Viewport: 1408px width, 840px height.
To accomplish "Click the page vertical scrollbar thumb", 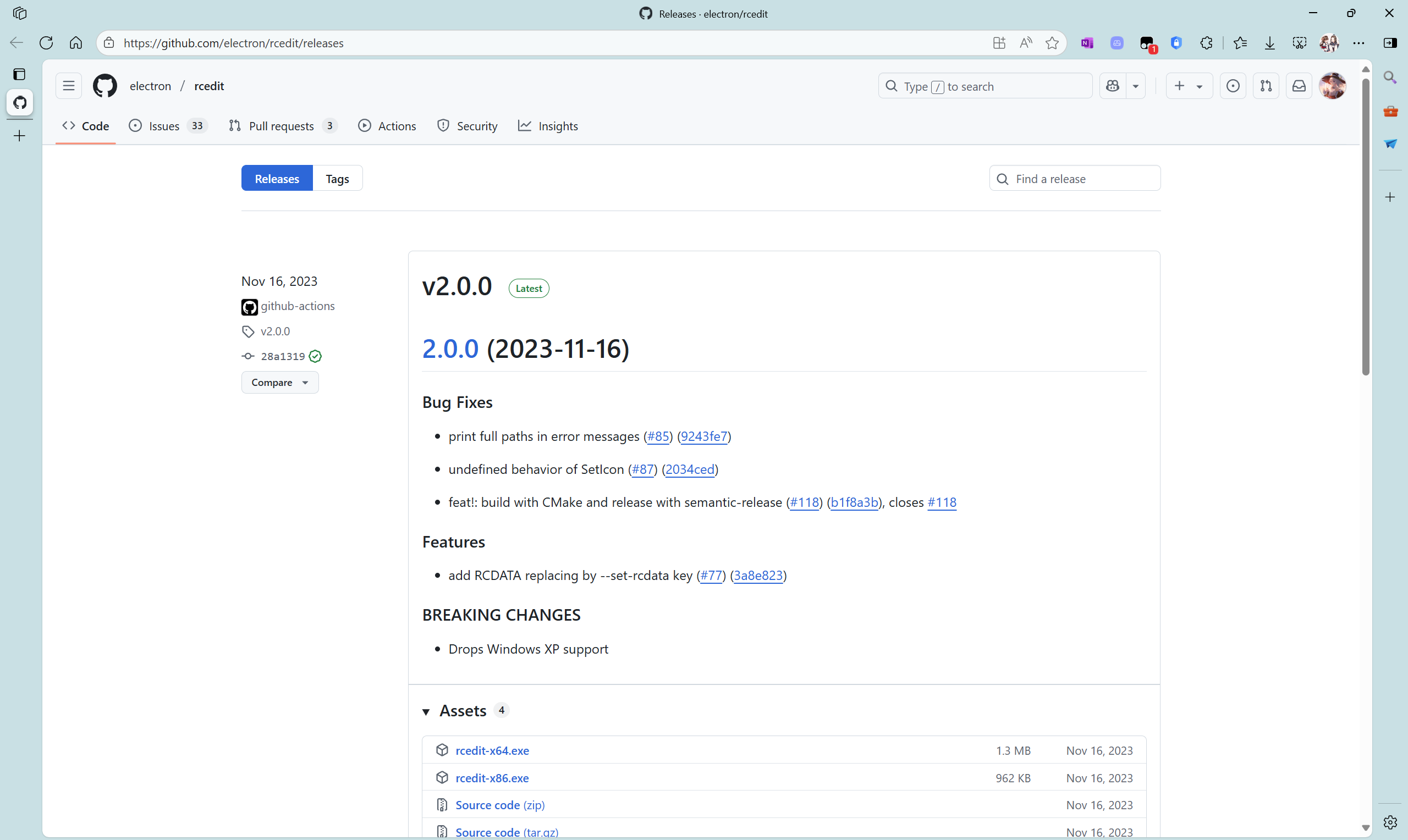I will tap(1366, 226).
